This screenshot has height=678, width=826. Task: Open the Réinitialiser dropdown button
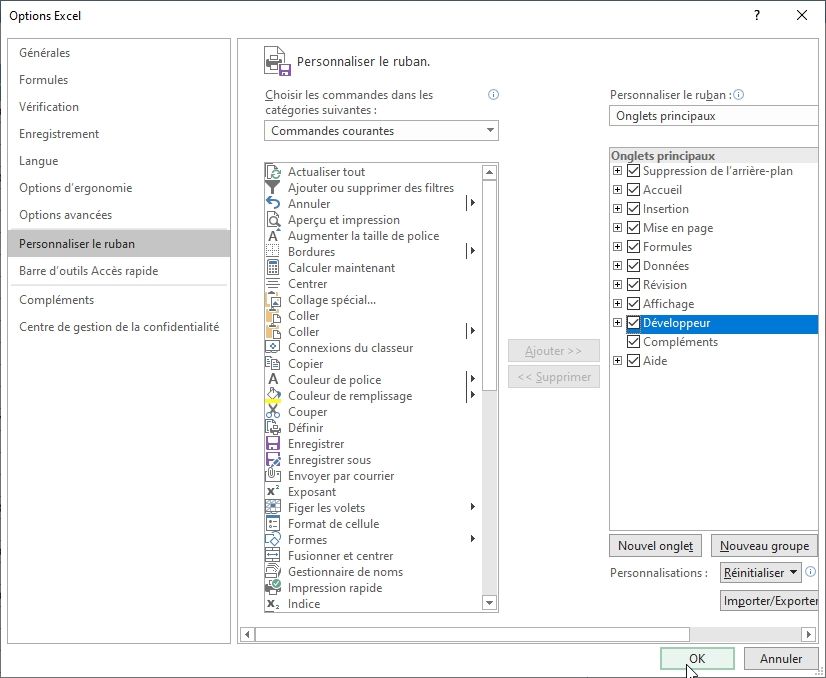760,573
